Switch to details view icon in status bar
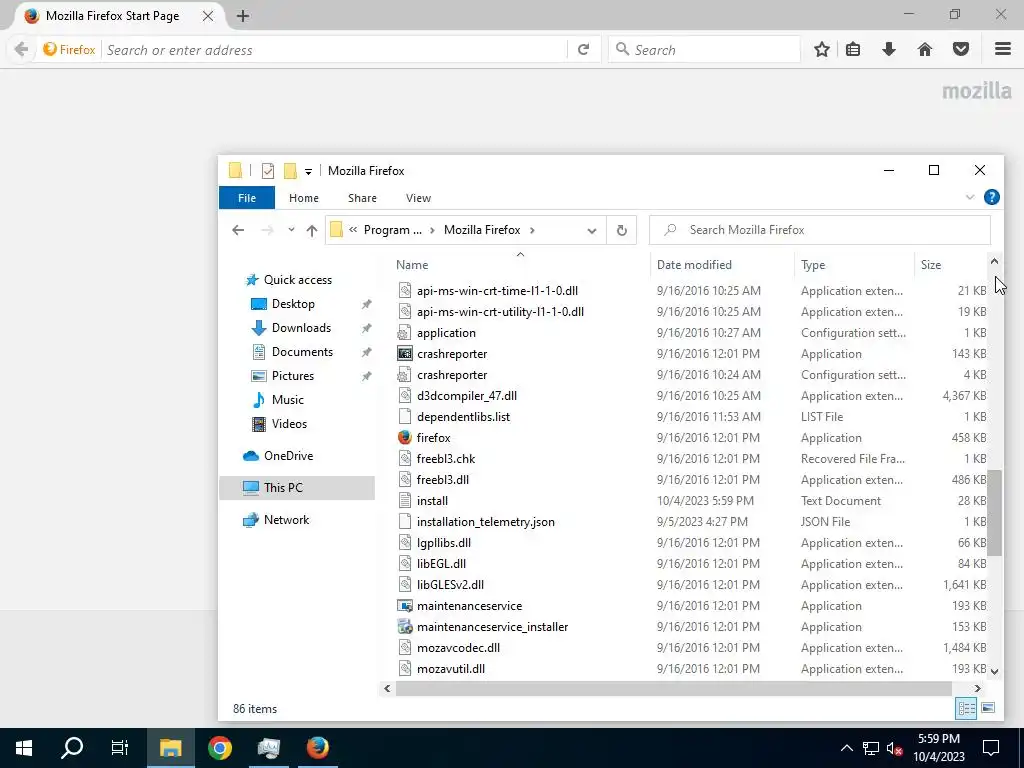The width and height of the screenshot is (1024, 768). 967,708
